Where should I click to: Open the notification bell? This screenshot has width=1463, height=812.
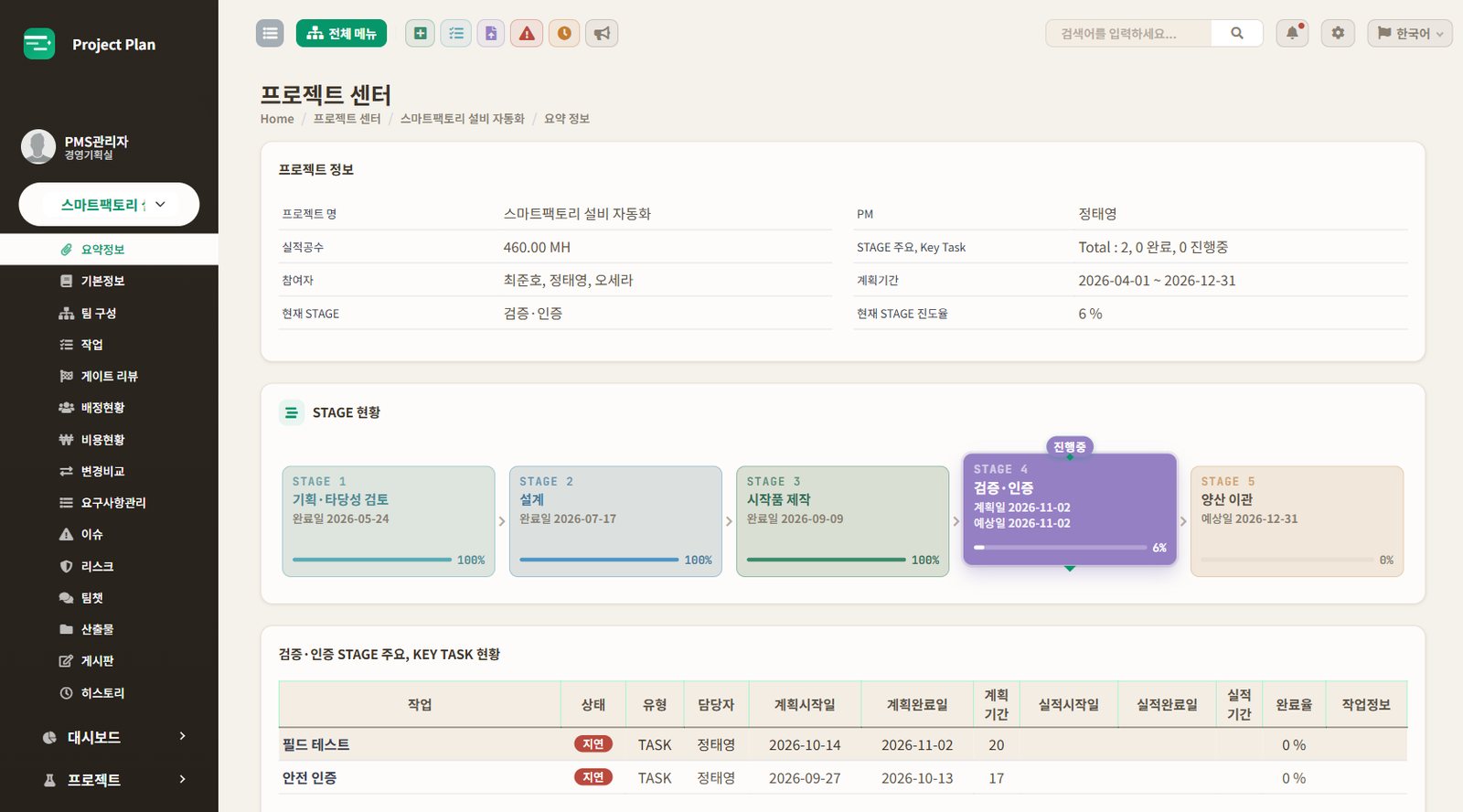pos(1292,33)
